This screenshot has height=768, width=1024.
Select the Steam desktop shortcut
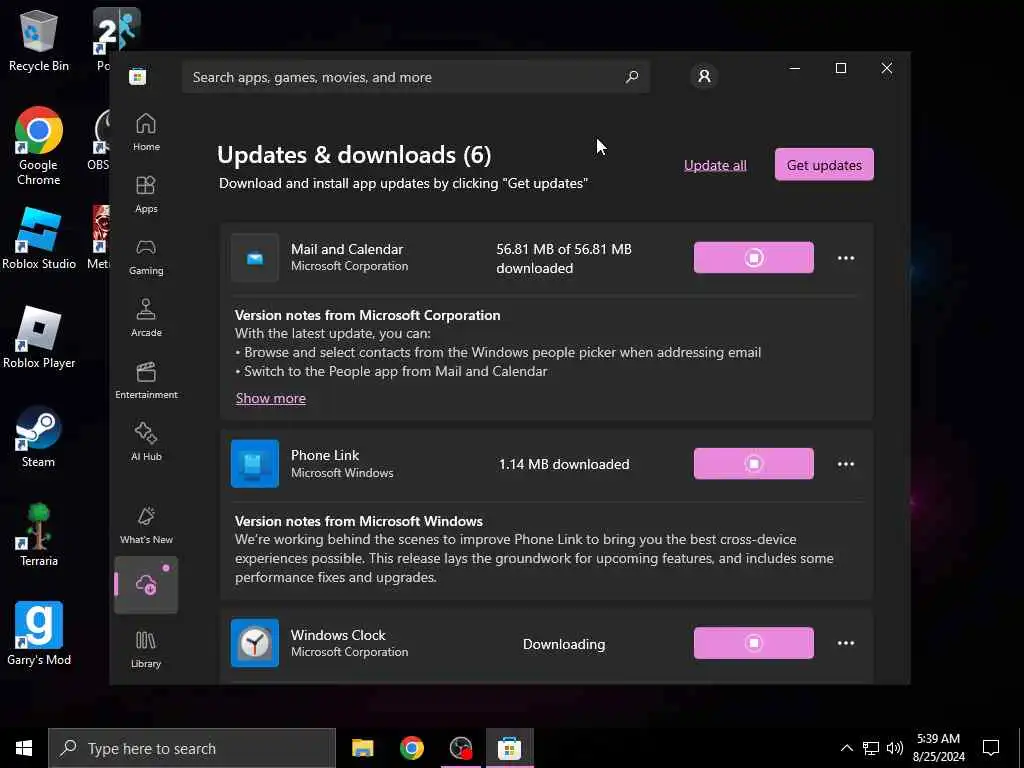pyautogui.click(x=39, y=437)
